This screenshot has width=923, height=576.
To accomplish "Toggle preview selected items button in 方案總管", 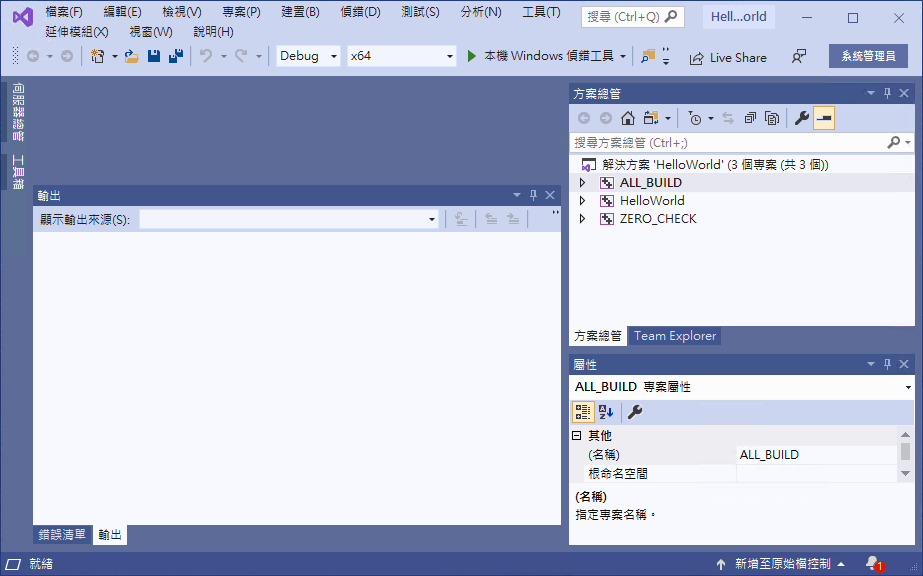I will coord(824,118).
